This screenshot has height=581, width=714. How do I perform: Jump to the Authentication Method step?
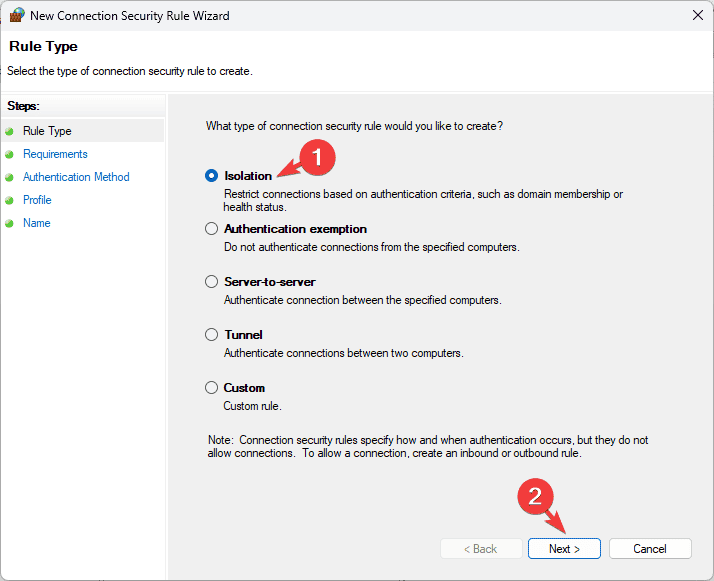(x=76, y=177)
